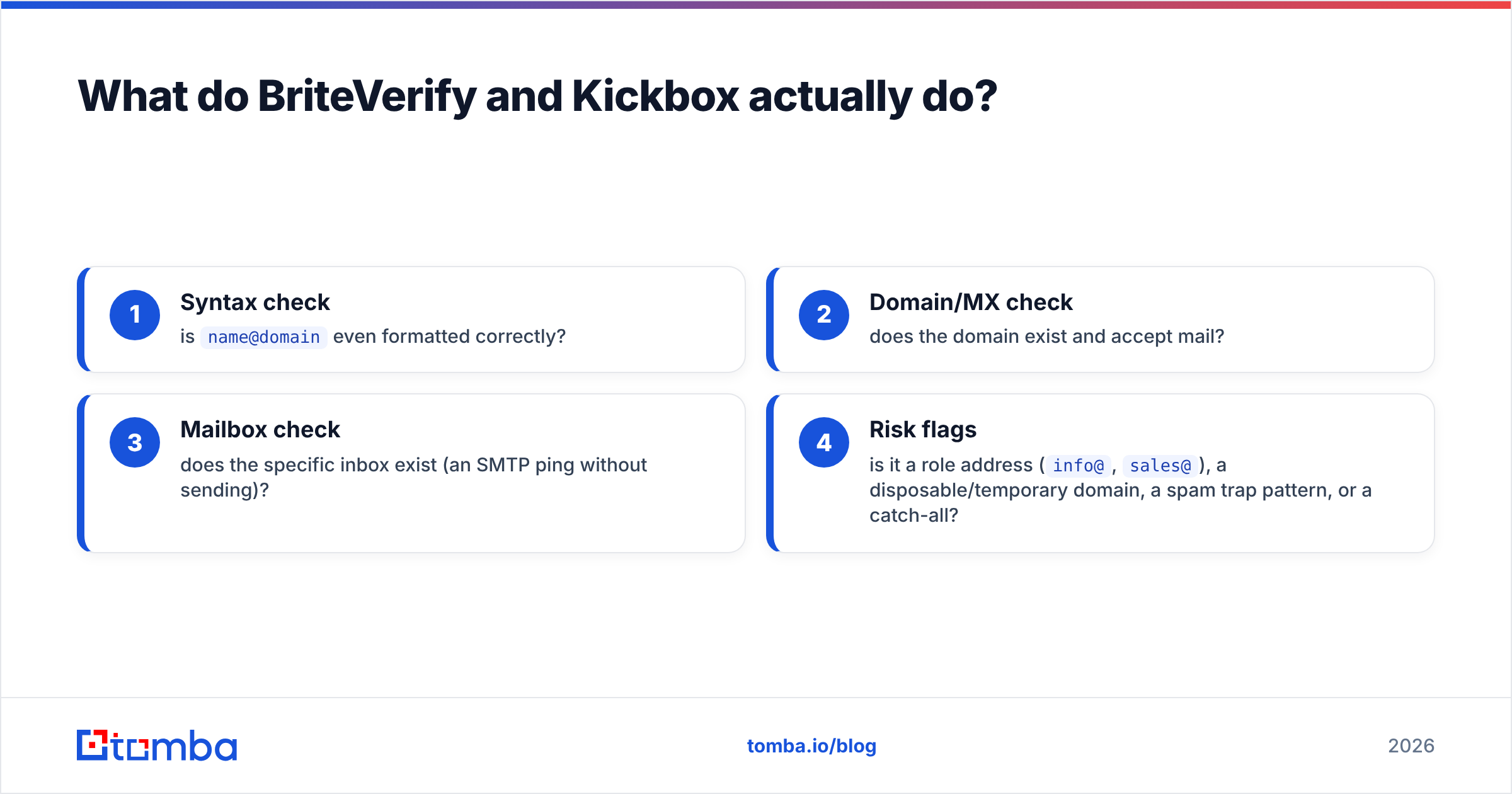Click "disposable/temporary domain" description line
Image resolution: width=1512 pixels, height=794 pixels.
coord(1120,490)
